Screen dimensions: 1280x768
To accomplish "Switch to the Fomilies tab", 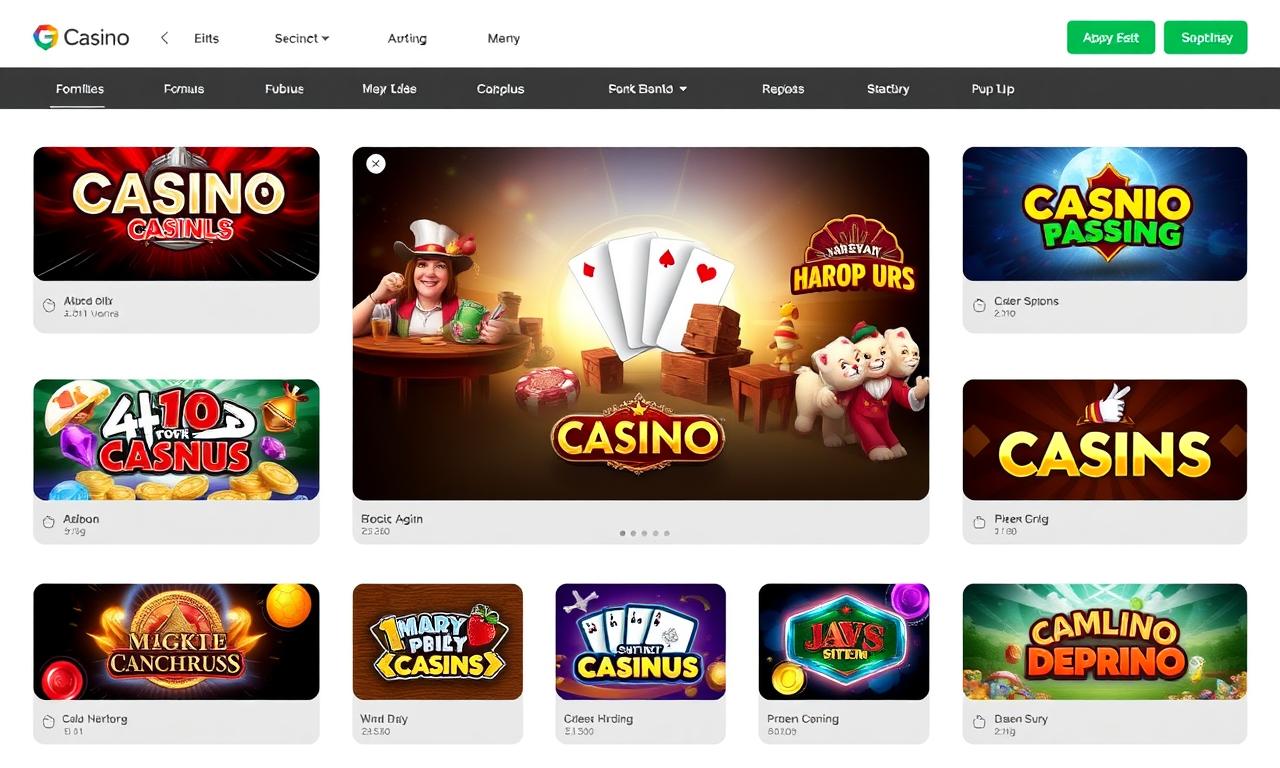I will [x=80, y=89].
